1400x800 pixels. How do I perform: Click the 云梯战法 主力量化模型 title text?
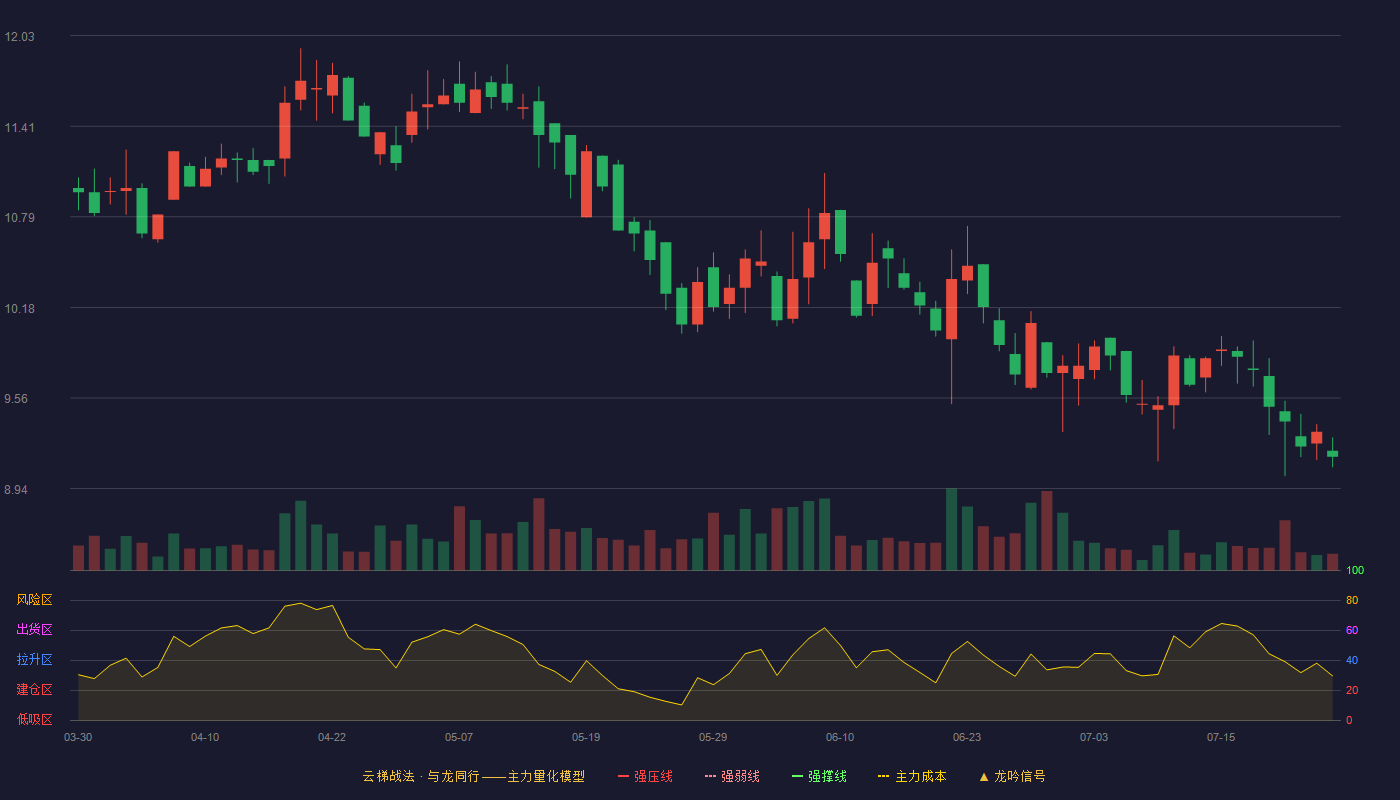click(473, 776)
